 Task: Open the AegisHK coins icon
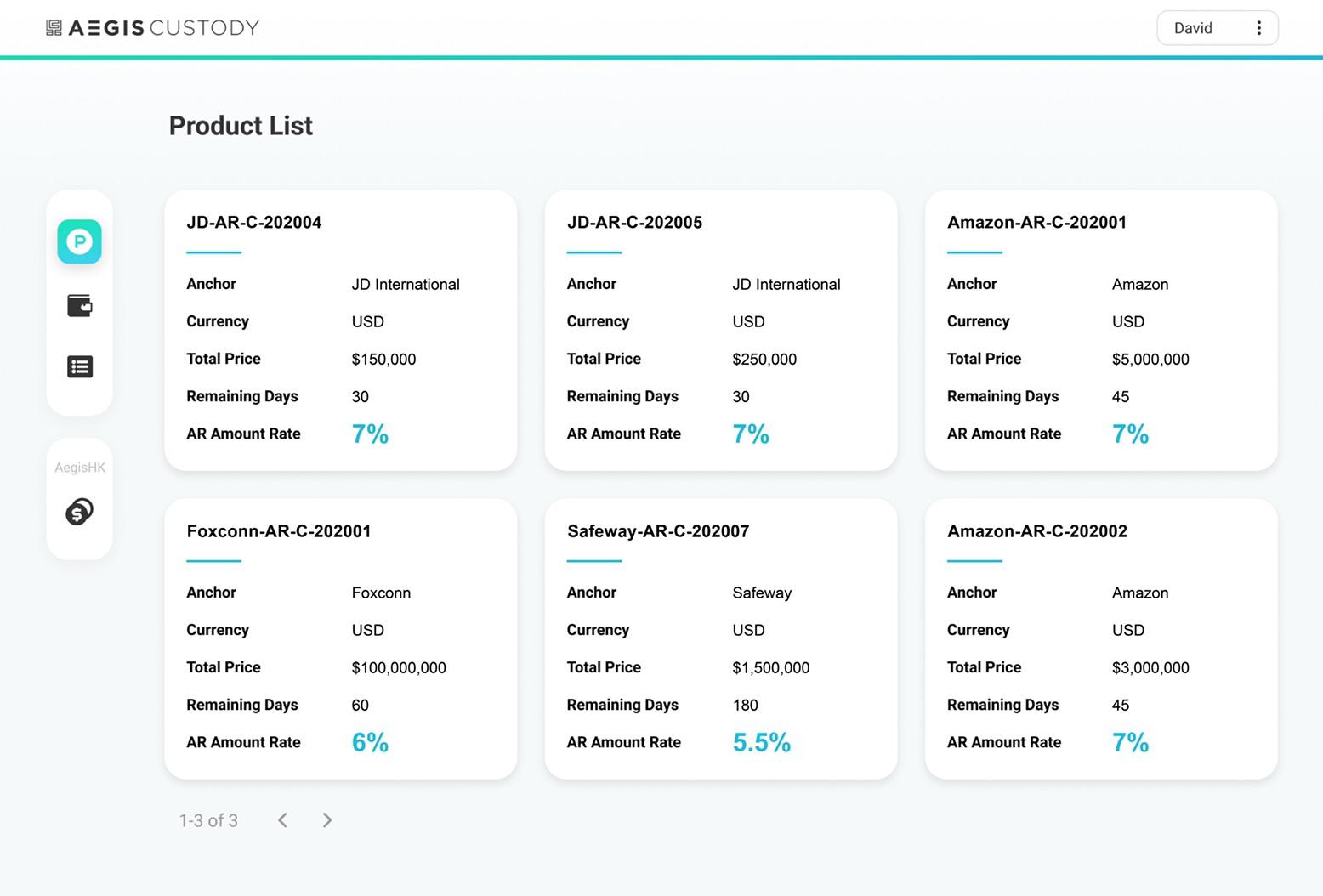click(79, 512)
